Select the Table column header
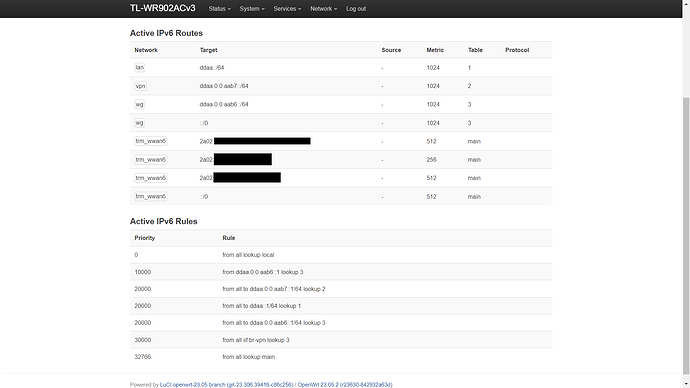The width and height of the screenshot is (690, 388). [x=475, y=50]
